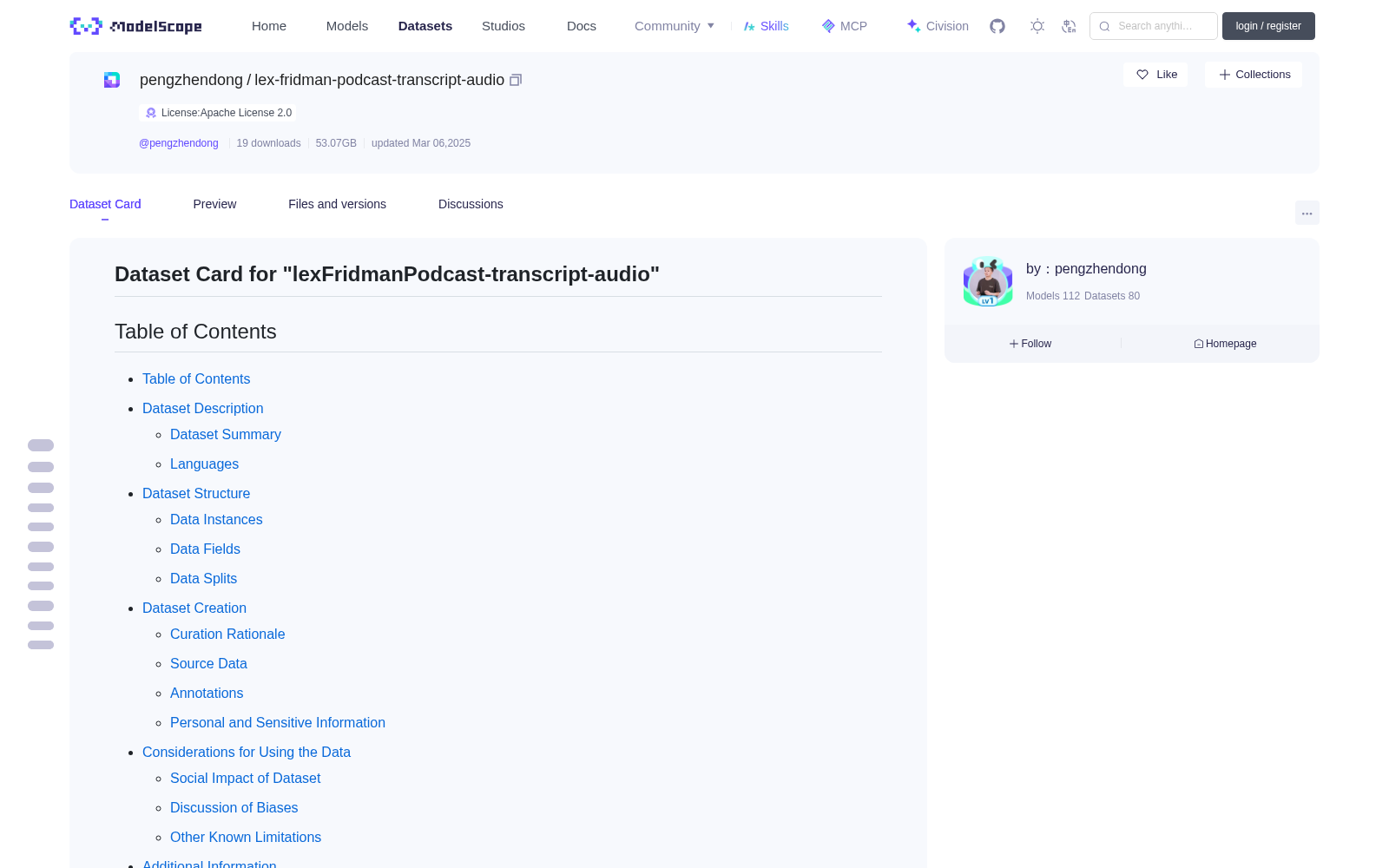Open the Civision page
This screenshot has height=868, width=1389.
tap(938, 26)
